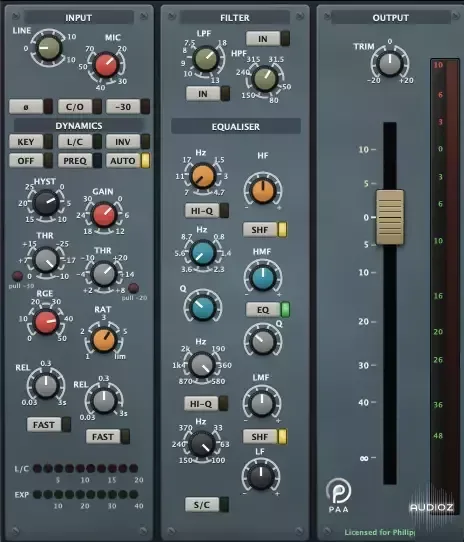Click the OUTPUT section header
Image resolution: width=464 pixels, height=542 pixels.
391,18
